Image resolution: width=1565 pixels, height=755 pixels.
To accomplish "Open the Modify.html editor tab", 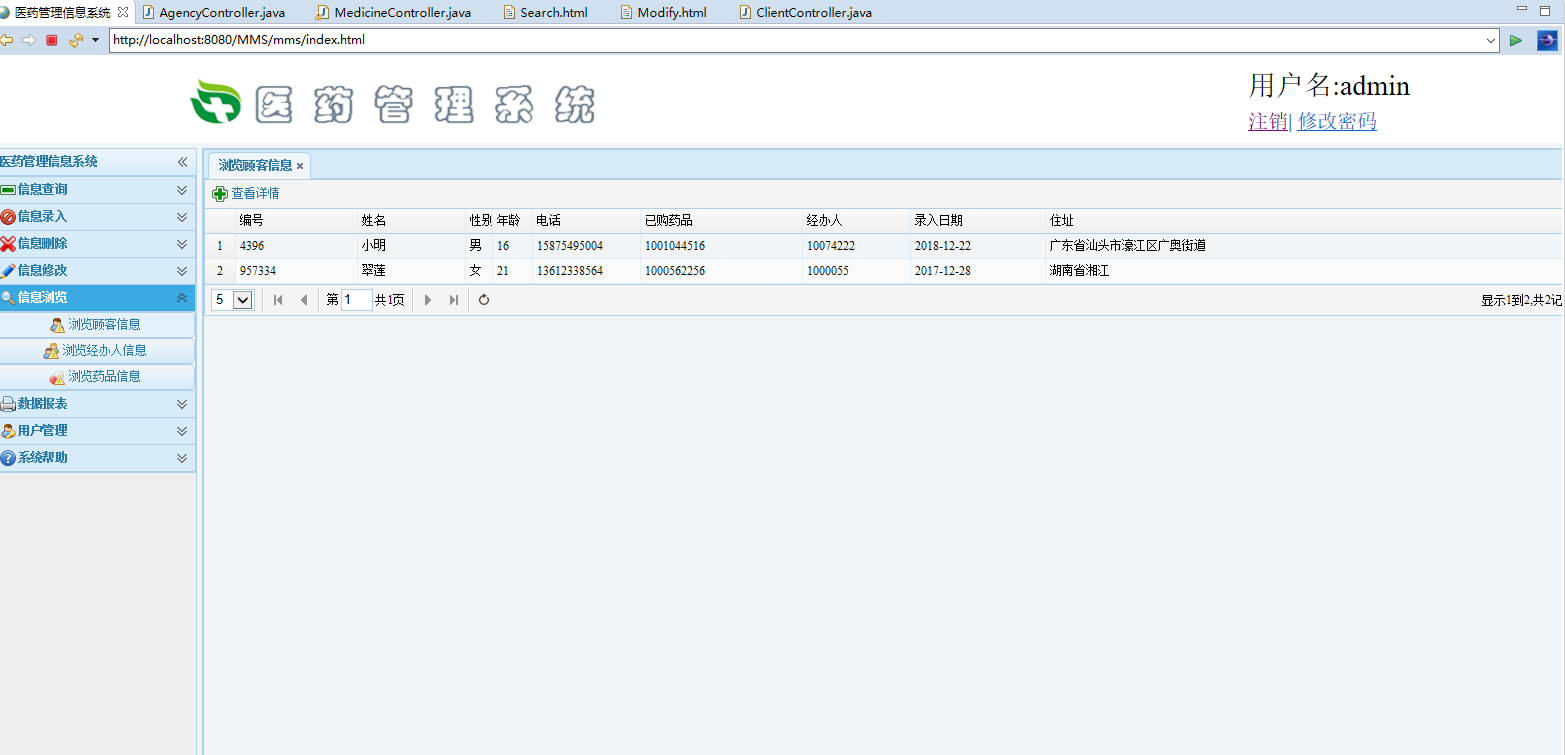I will [663, 13].
